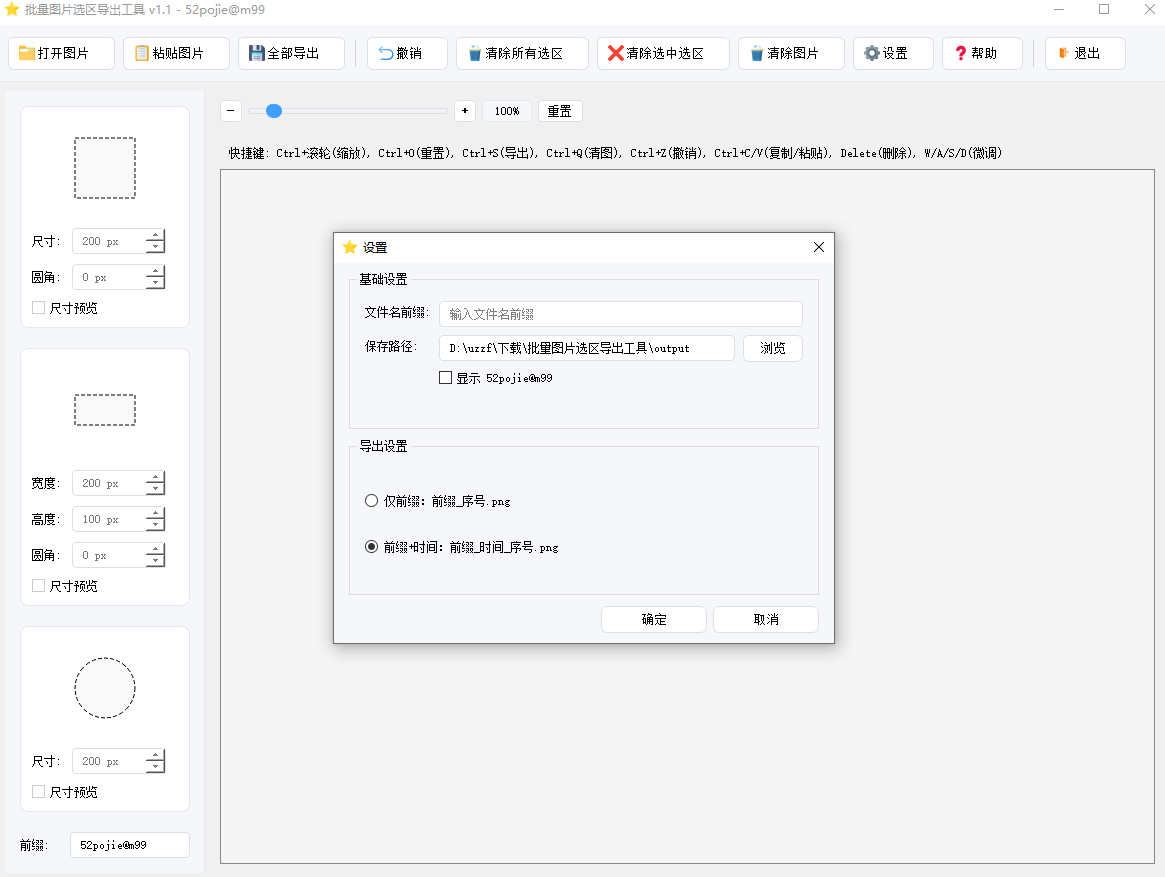This screenshot has height=877, width=1165.
Task: Click the Clear All Selections bucket icon
Action: pos(475,54)
